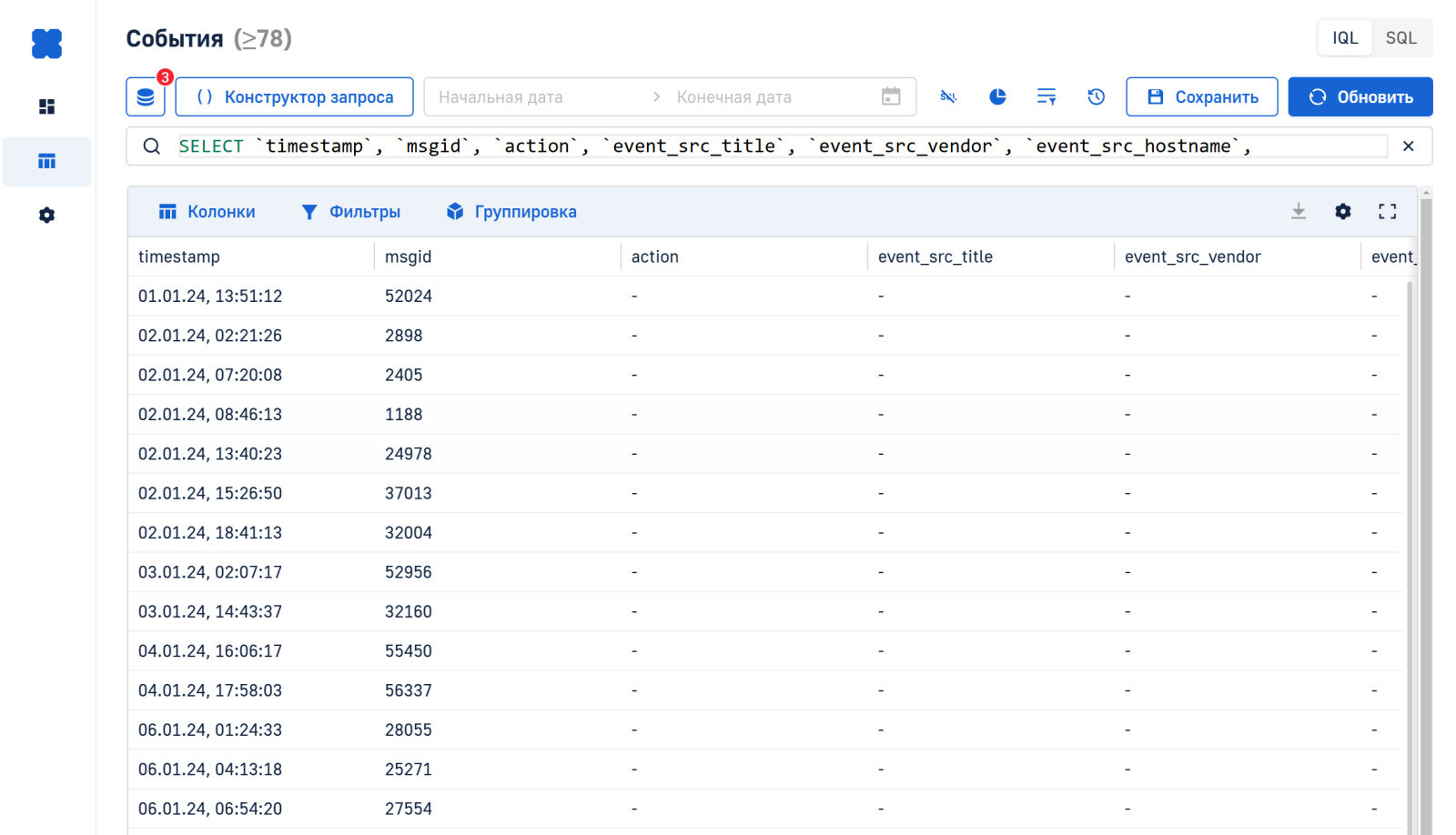The height and width of the screenshot is (835, 1456).
Task: Switch query mode to SQL
Action: (x=1400, y=38)
